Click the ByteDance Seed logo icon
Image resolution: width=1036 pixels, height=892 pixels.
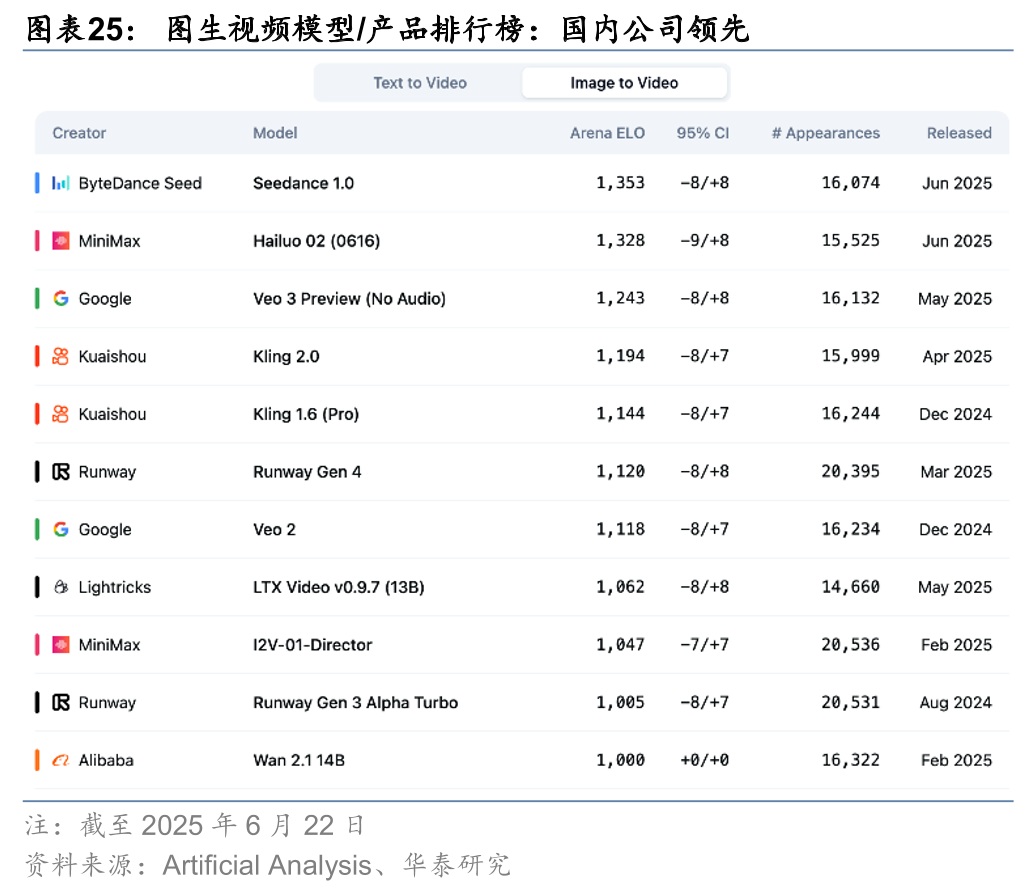pos(61,183)
